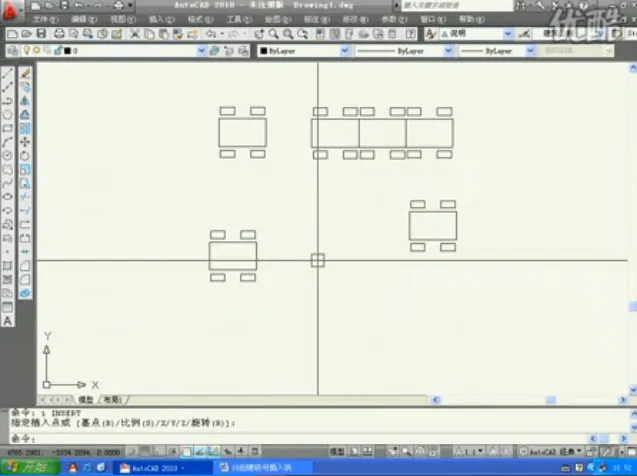Image resolution: width=637 pixels, height=476 pixels.
Task: Select the Multiline Text 'A' tool
Action: [x=8, y=321]
